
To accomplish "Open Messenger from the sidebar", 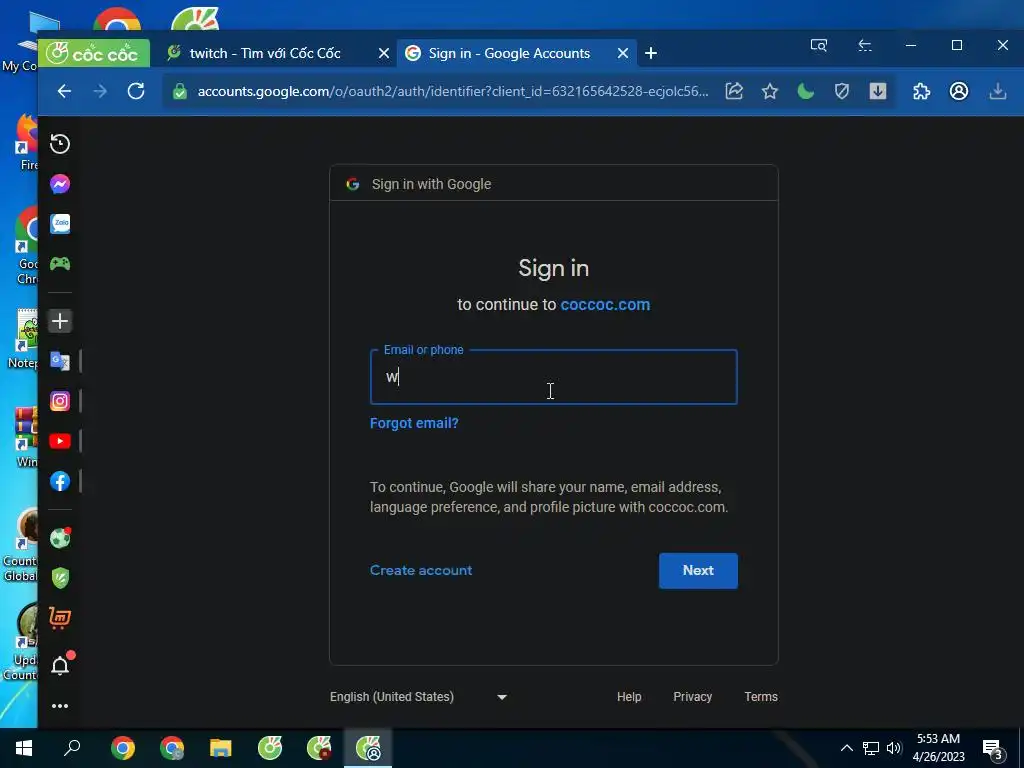I will [60, 184].
